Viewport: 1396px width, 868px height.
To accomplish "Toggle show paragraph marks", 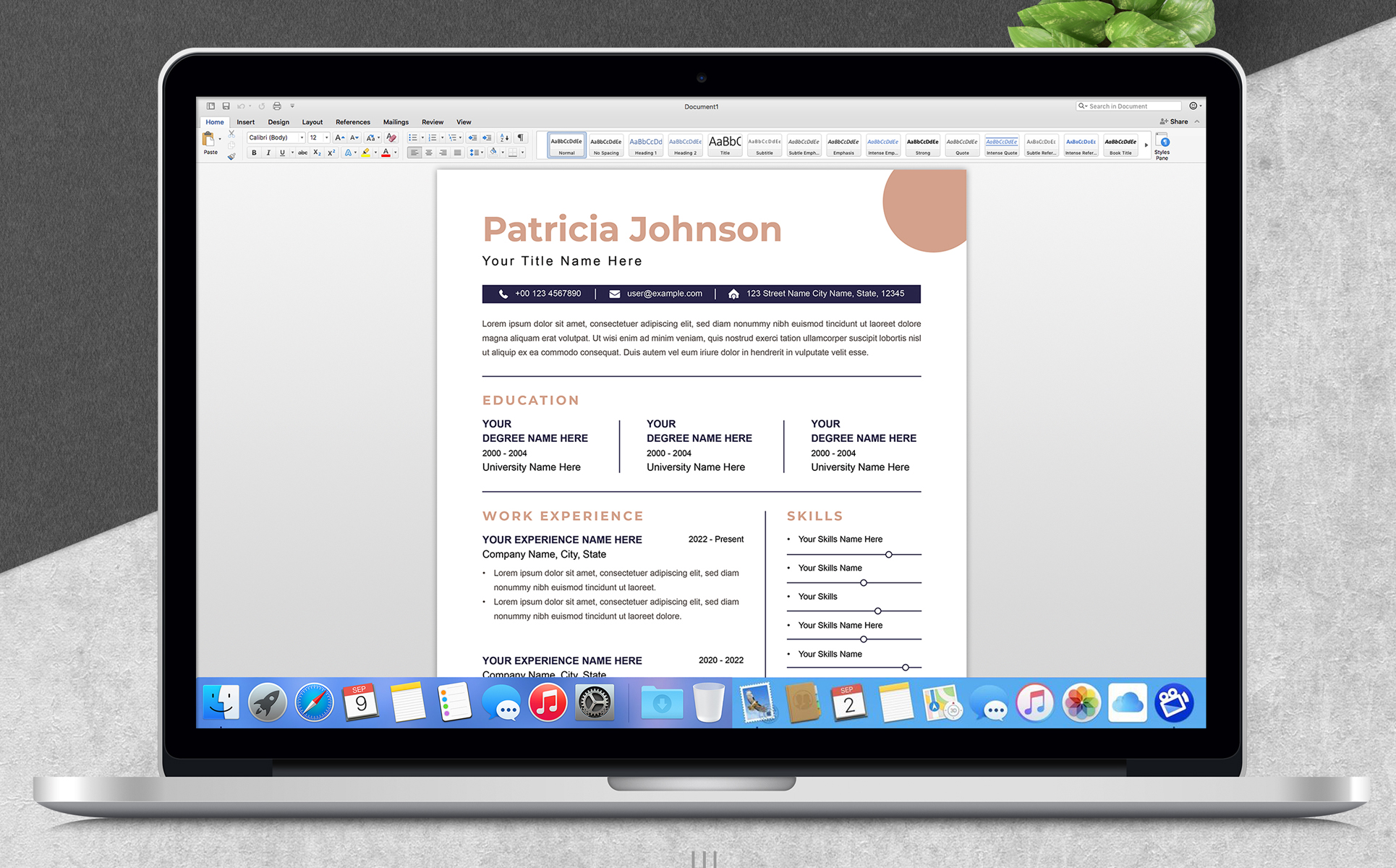I will pyautogui.click(x=520, y=137).
